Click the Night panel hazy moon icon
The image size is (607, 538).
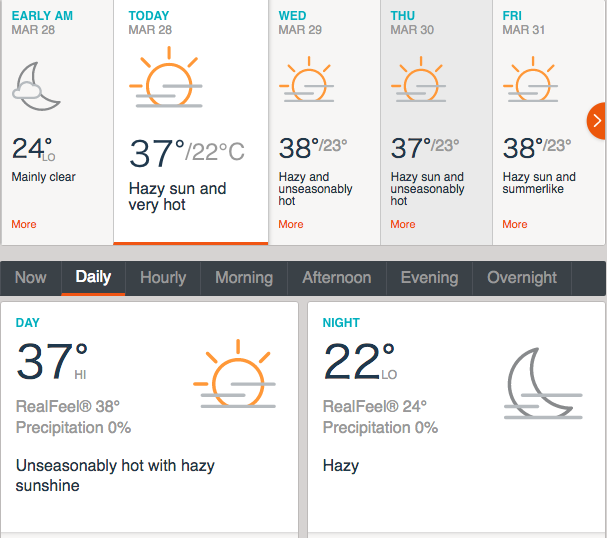[x=544, y=383]
